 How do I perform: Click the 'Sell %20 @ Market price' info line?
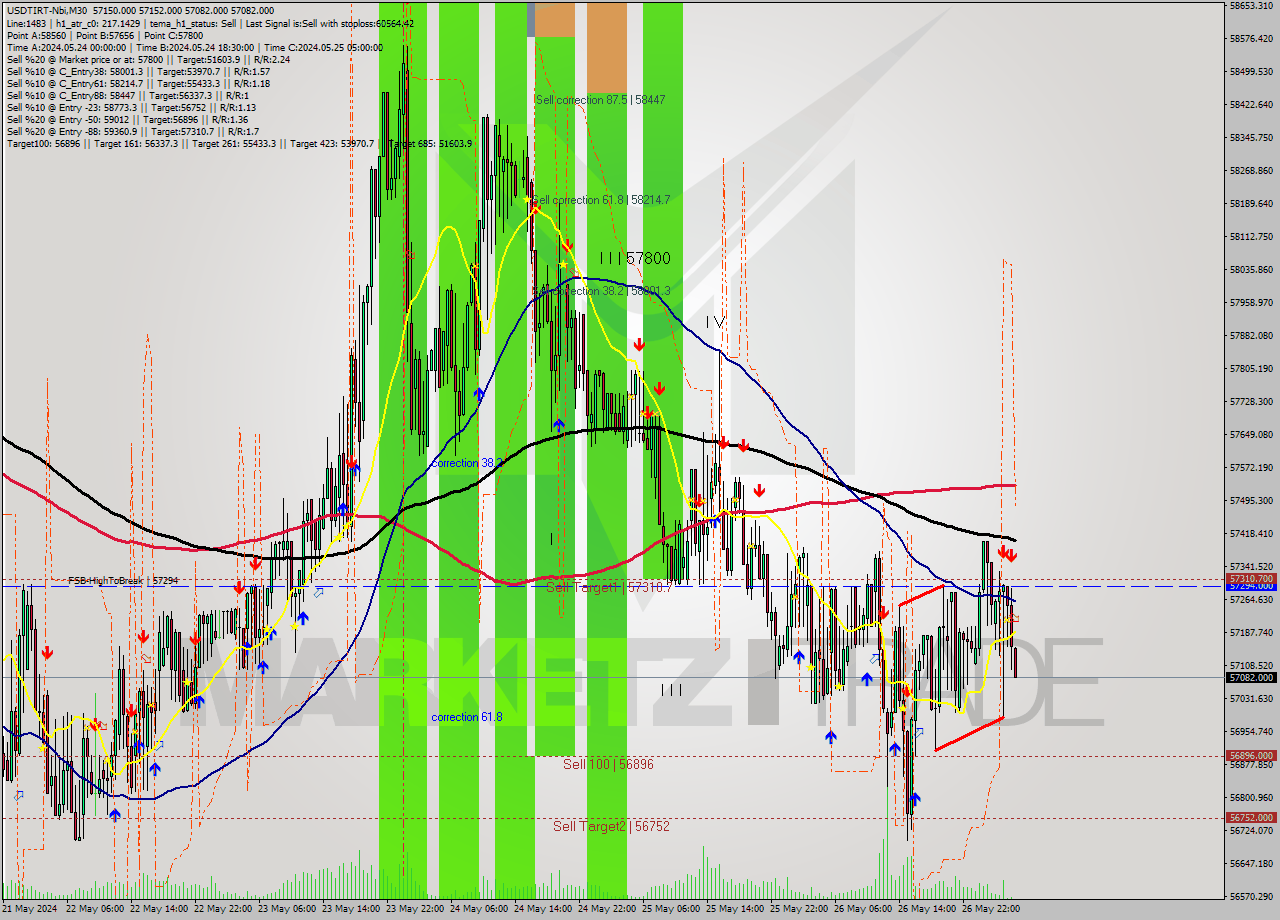pos(148,59)
